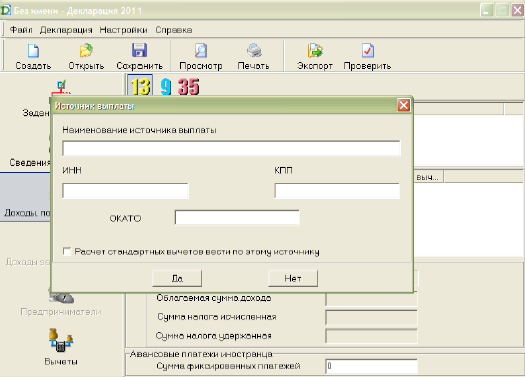The height and width of the screenshot is (377, 525).
Task: Click the Сумма фиксированных платежей field
Action: [x=372, y=366]
